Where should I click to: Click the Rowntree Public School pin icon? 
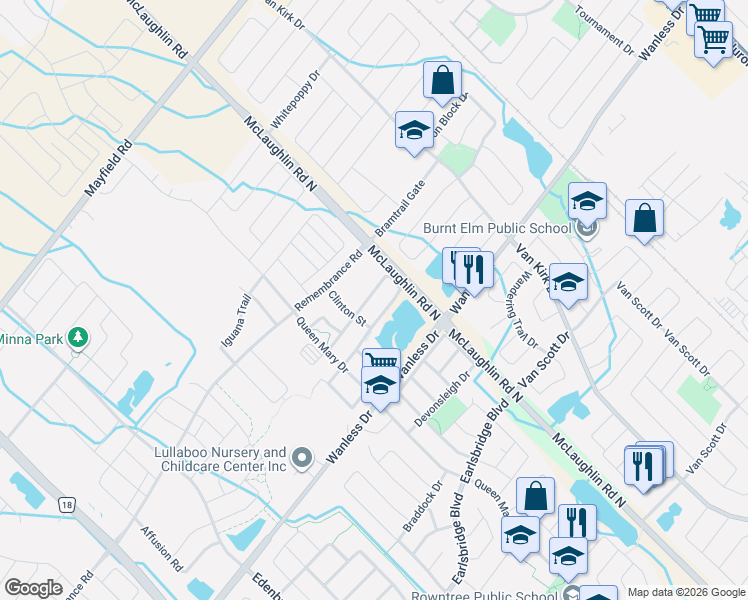pyautogui.click(x=571, y=594)
